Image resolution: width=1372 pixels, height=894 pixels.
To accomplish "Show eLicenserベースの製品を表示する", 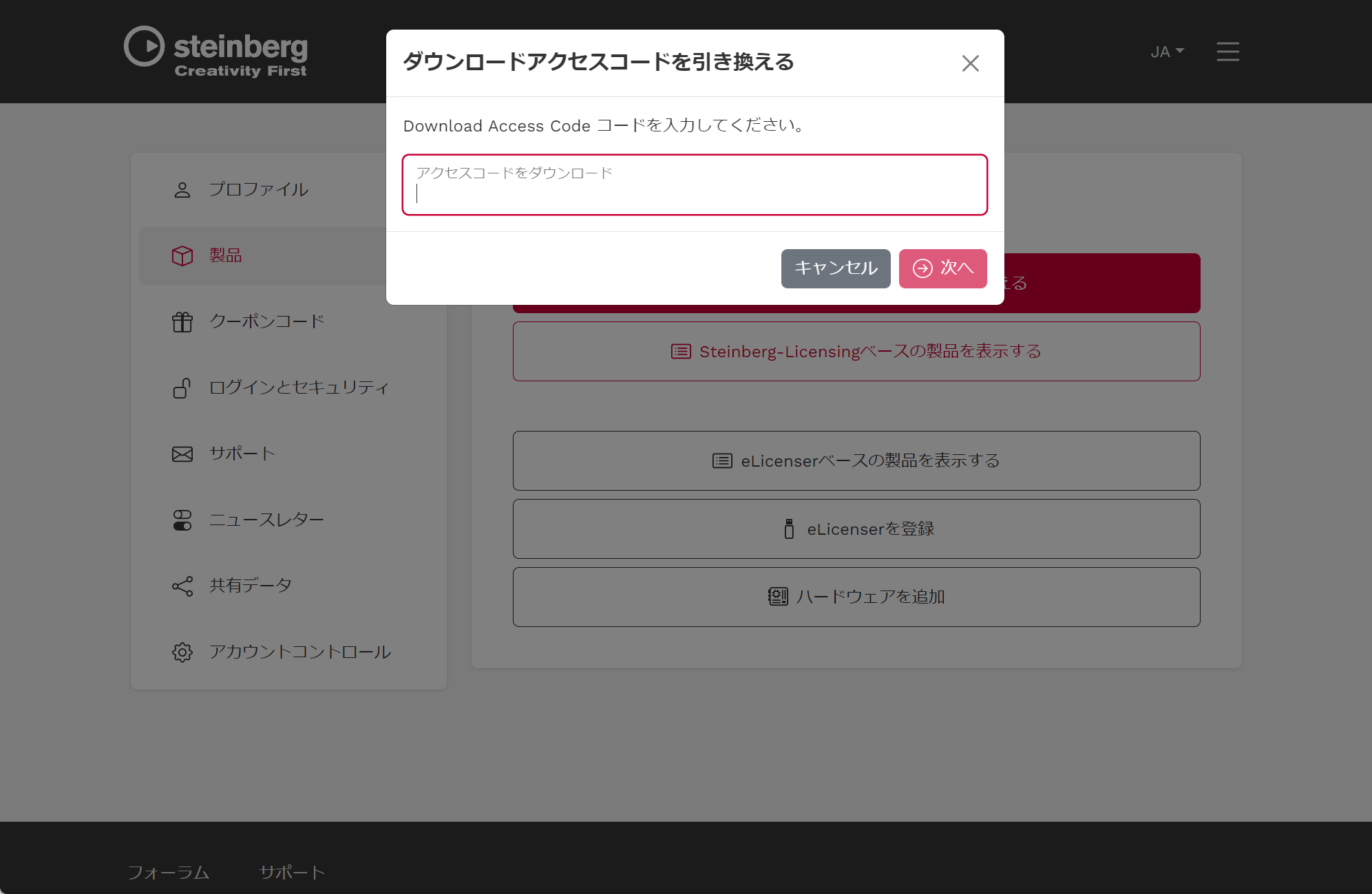I will click(856, 461).
